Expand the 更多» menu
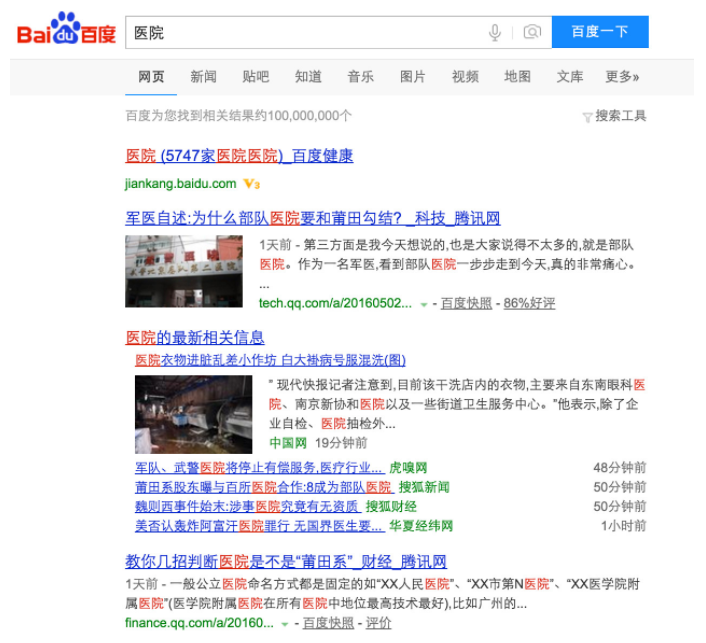 pos(622,77)
